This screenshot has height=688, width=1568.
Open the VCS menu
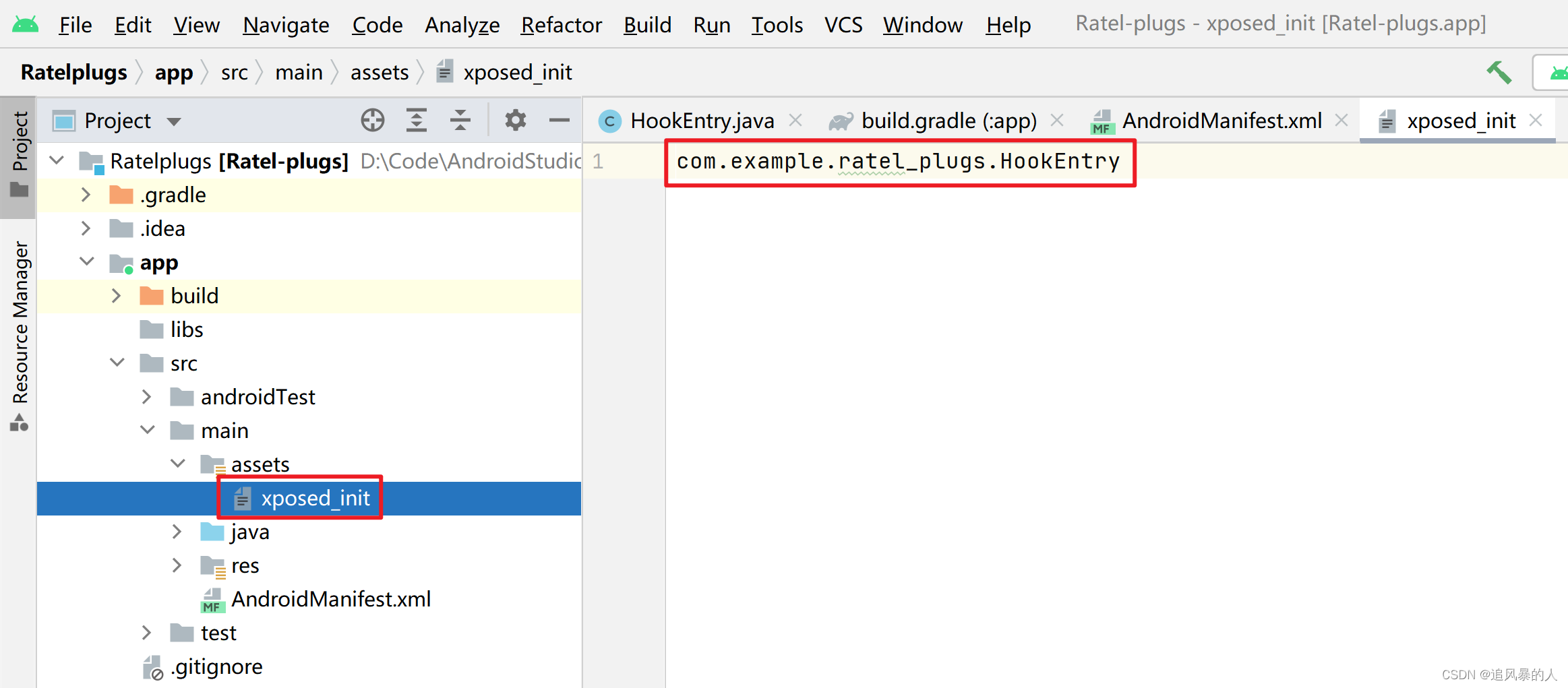[843, 25]
